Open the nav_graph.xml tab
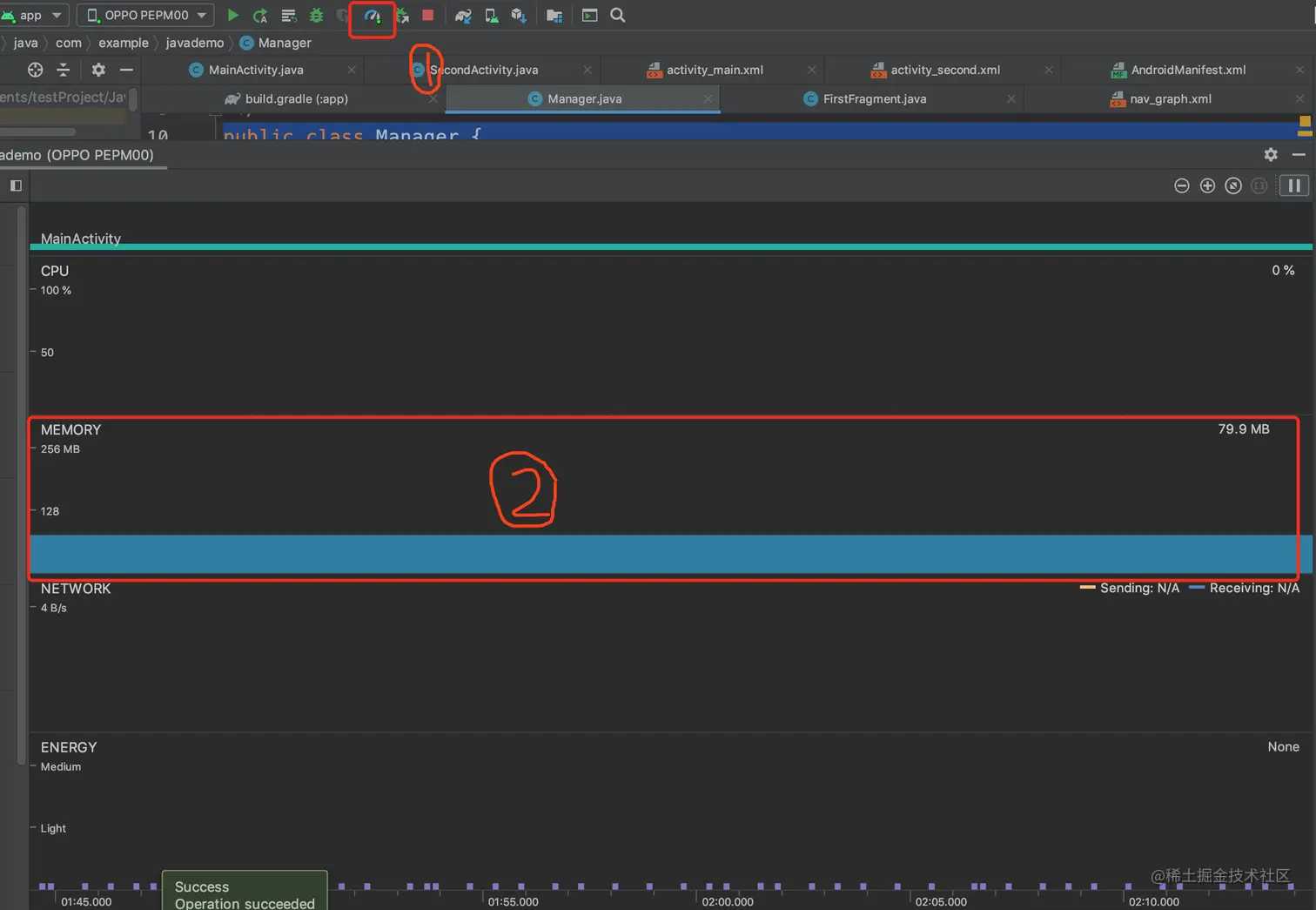The width and height of the screenshot is (1316, 910). (1170, 98)
